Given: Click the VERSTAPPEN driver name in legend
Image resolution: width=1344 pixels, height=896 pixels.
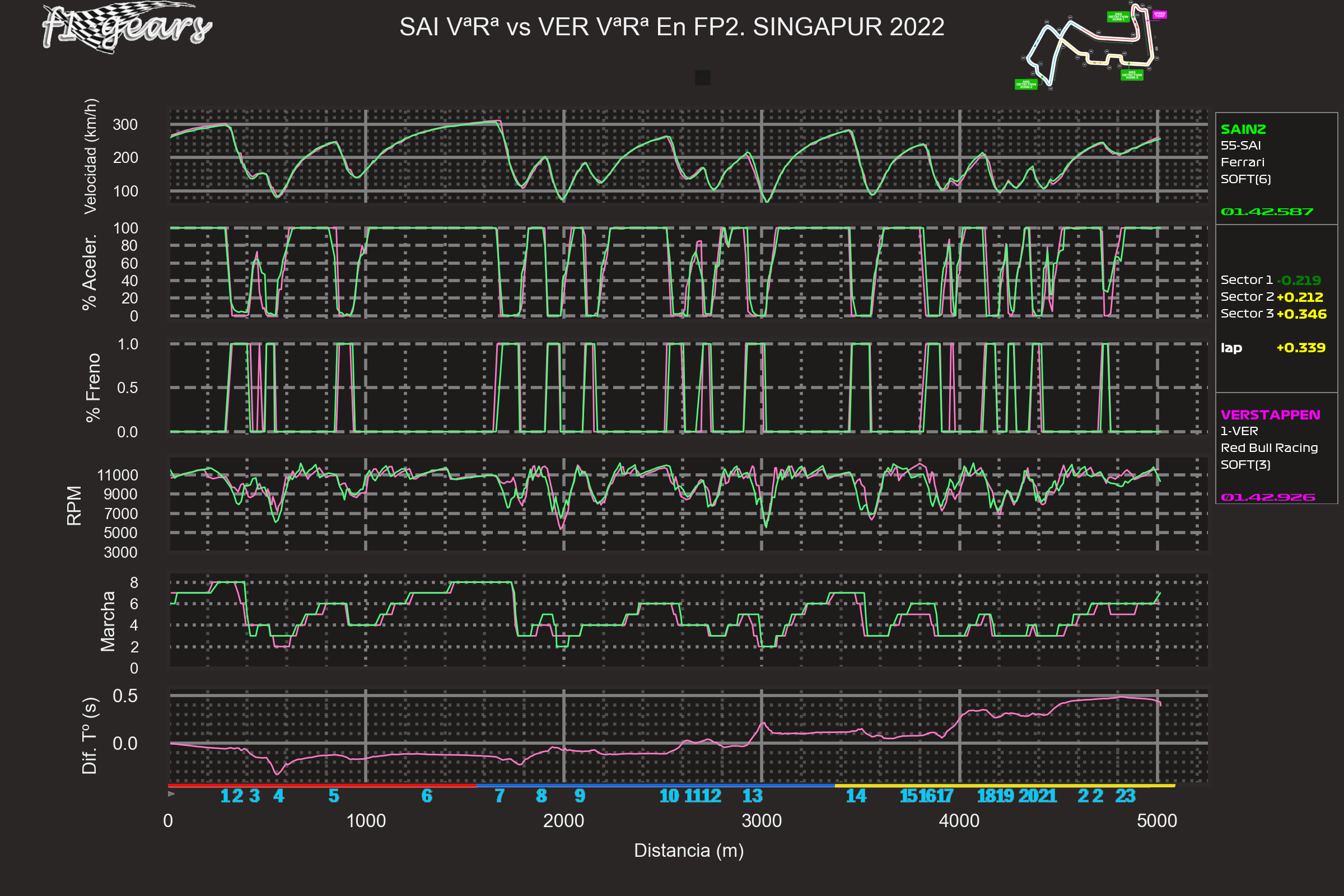Looking at the screenshot, I should 1270,415.
